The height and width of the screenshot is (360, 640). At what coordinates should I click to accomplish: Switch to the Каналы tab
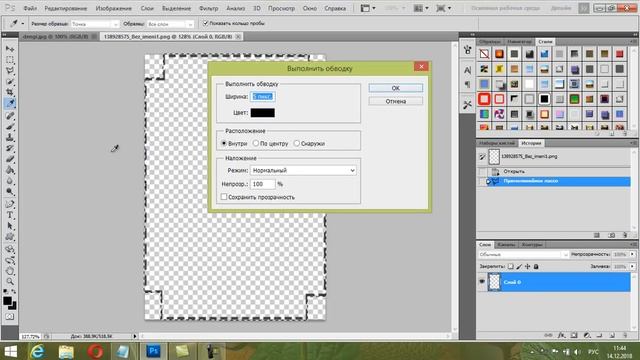pos(506,244)
